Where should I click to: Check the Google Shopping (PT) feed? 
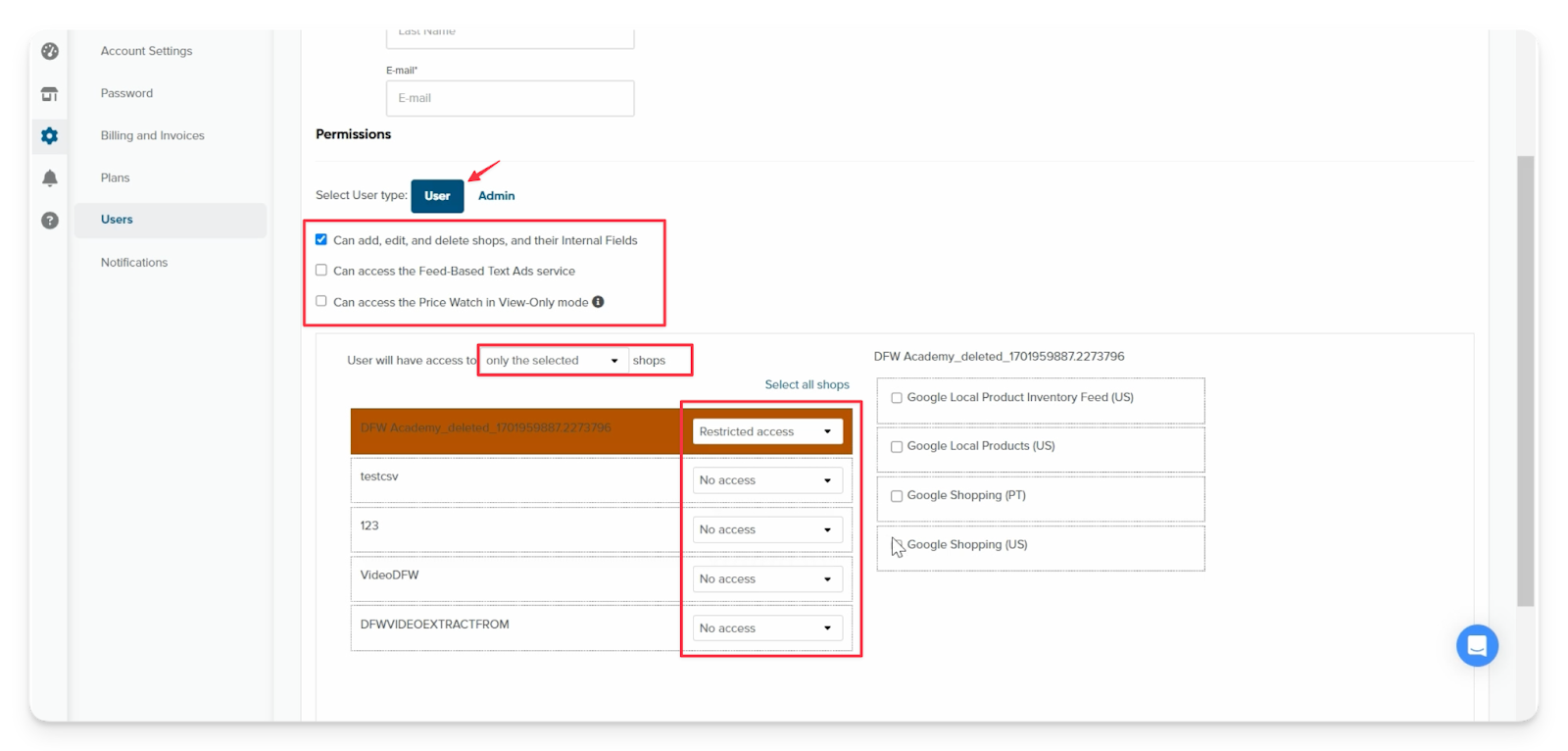point(897,496)
